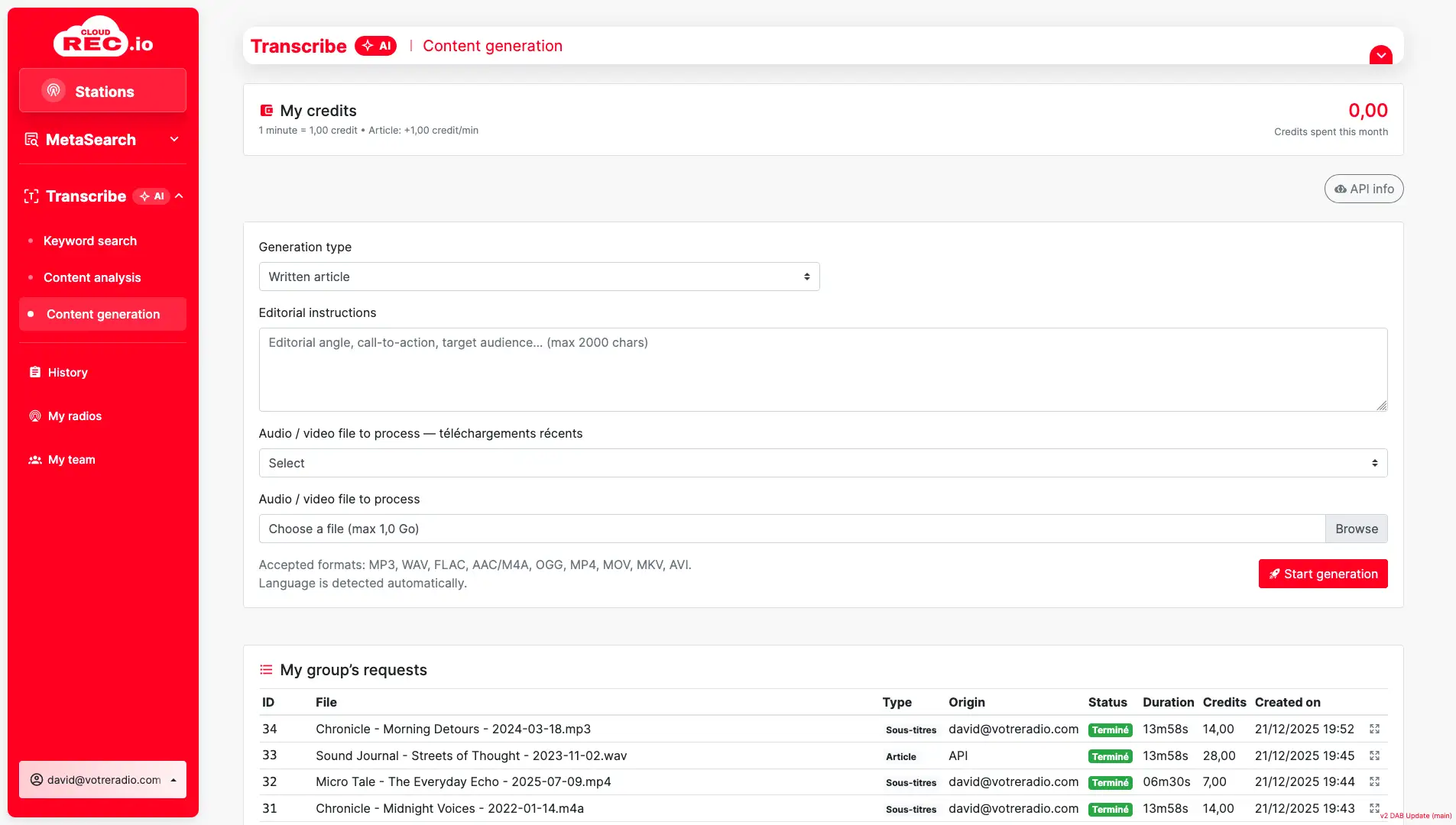Click the MetaSearch sidebar icon
The width and height of the screenshot is (1456, 825).
click(31, 139)
